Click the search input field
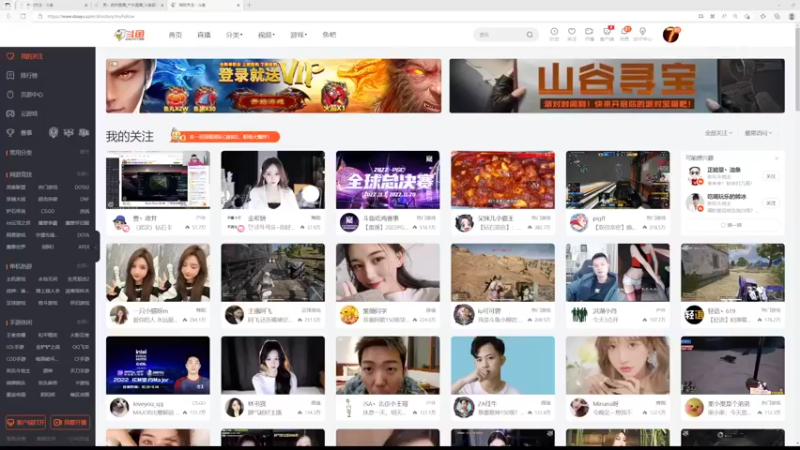Screen dimensions: 800x450 [500, 35]
